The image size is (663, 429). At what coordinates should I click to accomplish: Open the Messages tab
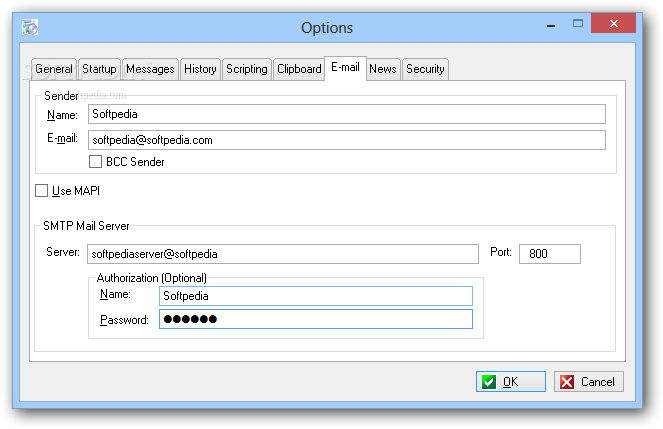pyautogui.click(x=150, y=69)
